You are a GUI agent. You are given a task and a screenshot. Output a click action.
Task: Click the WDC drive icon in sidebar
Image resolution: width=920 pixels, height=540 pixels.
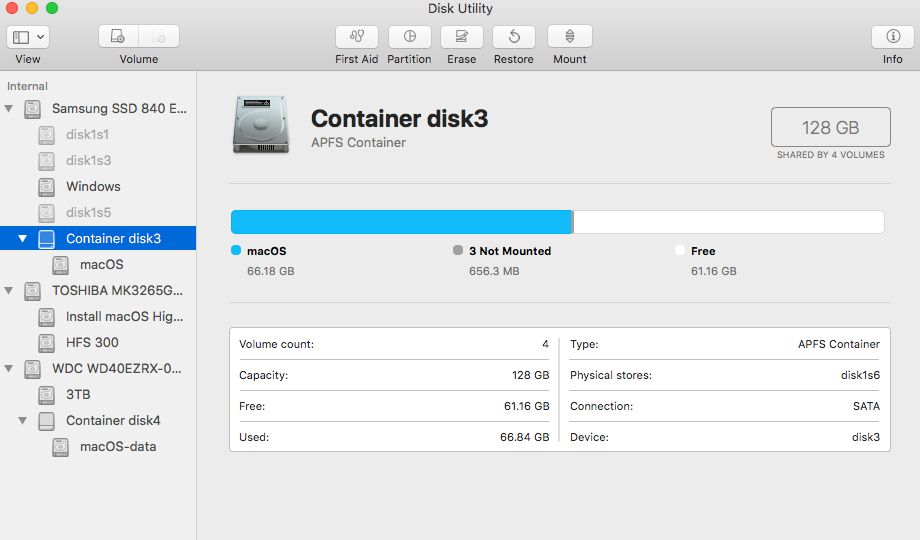click(x=32, y=369)
